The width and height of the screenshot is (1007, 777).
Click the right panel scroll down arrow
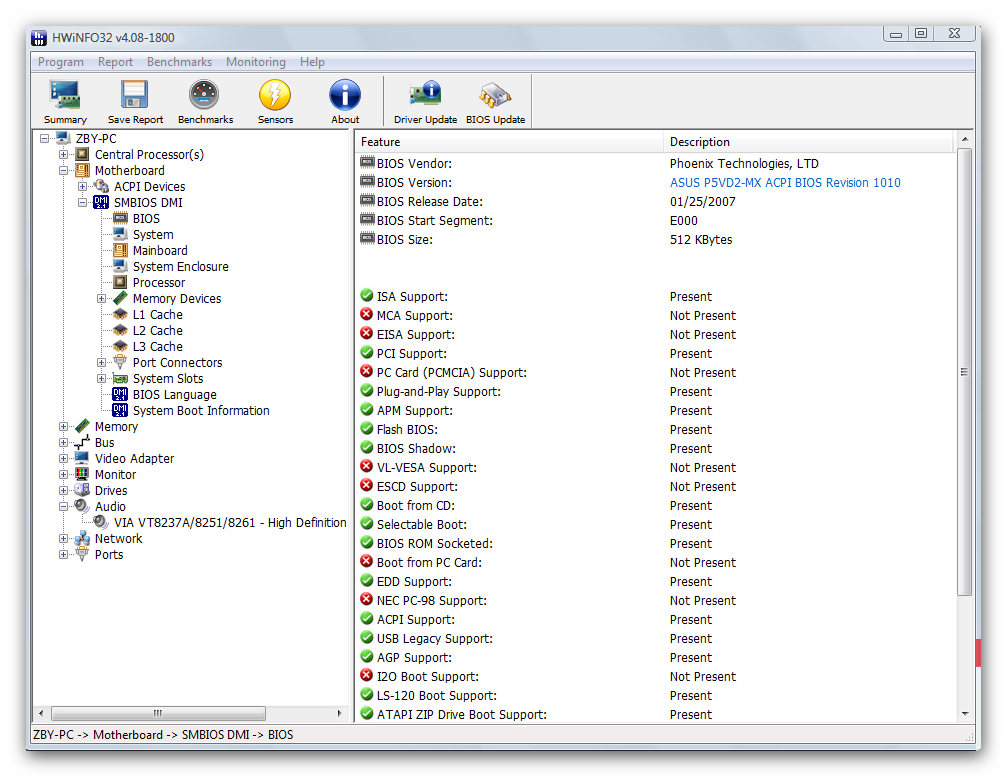click(964, 714)
